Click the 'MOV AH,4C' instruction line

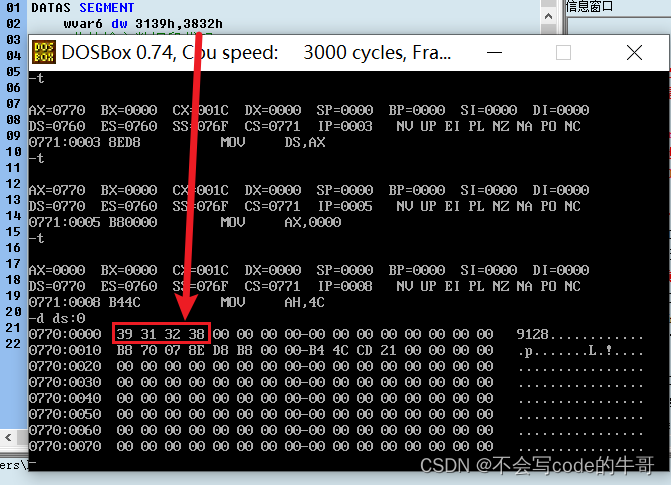(x=177, y=302)
